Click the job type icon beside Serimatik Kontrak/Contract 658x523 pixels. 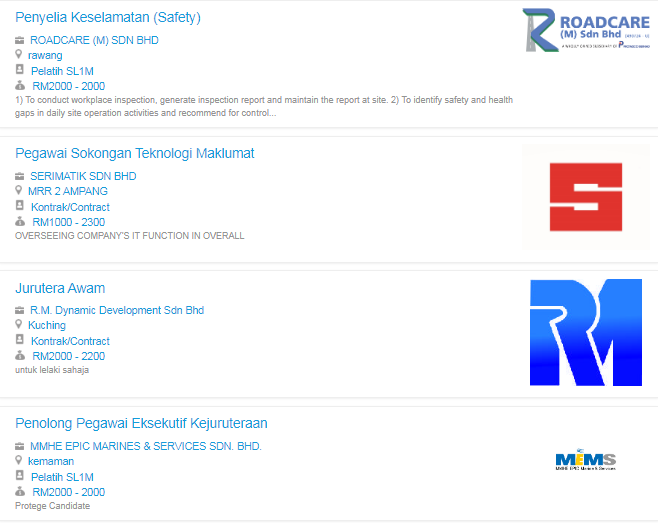click(x=19, y=207)
